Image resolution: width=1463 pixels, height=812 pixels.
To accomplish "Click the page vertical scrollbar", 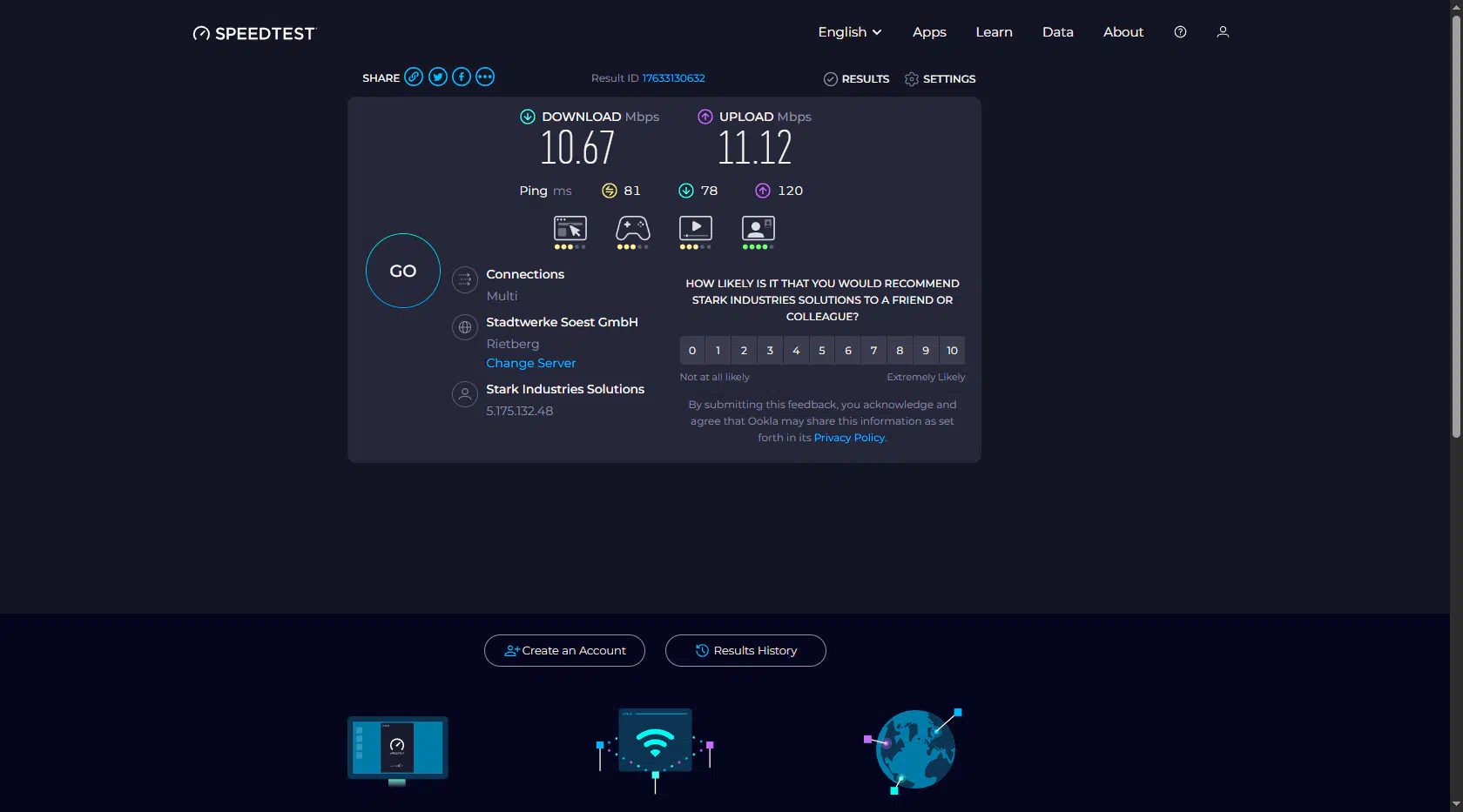I will (1456, 226).
